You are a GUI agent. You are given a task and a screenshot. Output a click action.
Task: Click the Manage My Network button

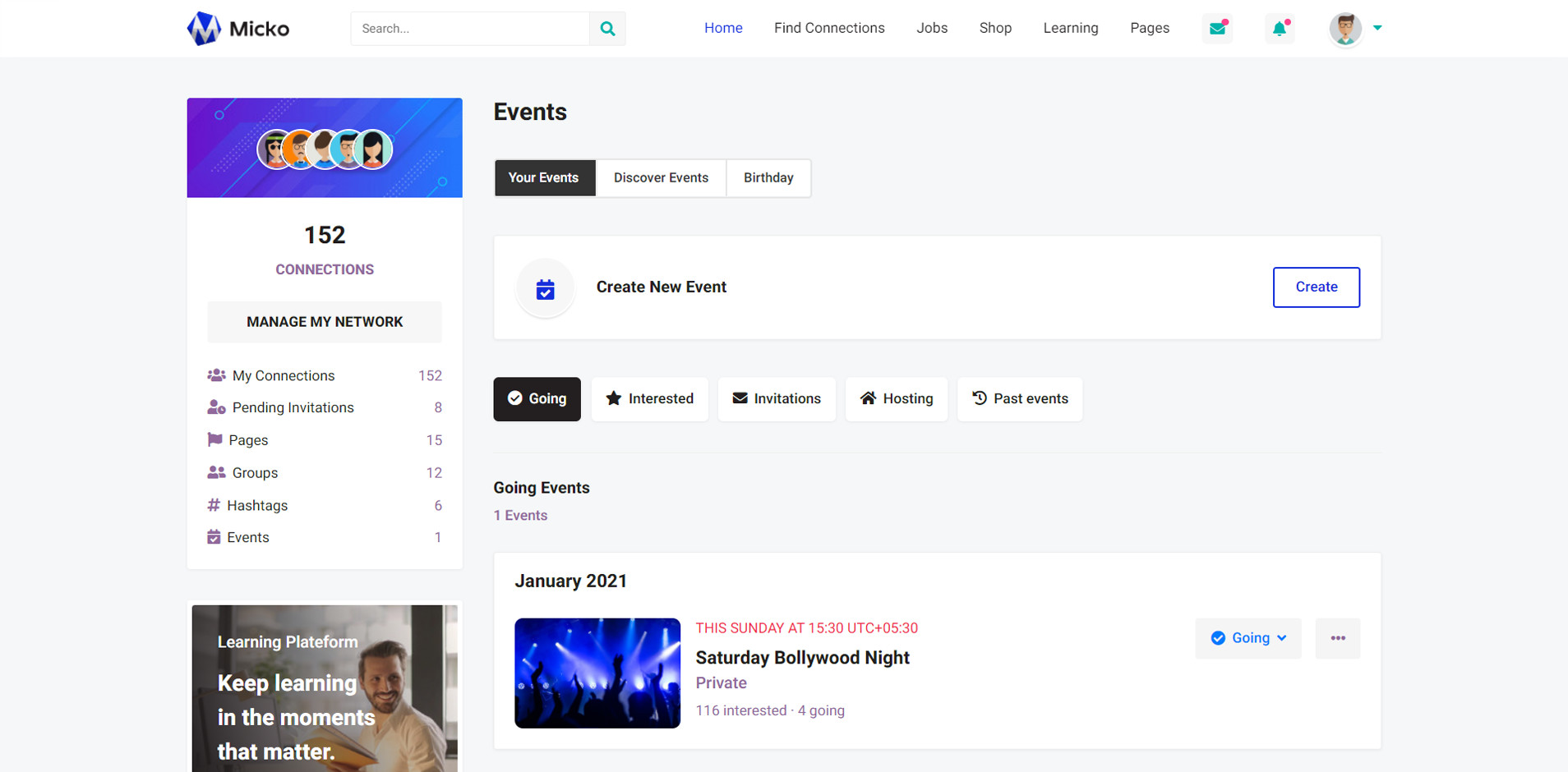click(325, 322)
